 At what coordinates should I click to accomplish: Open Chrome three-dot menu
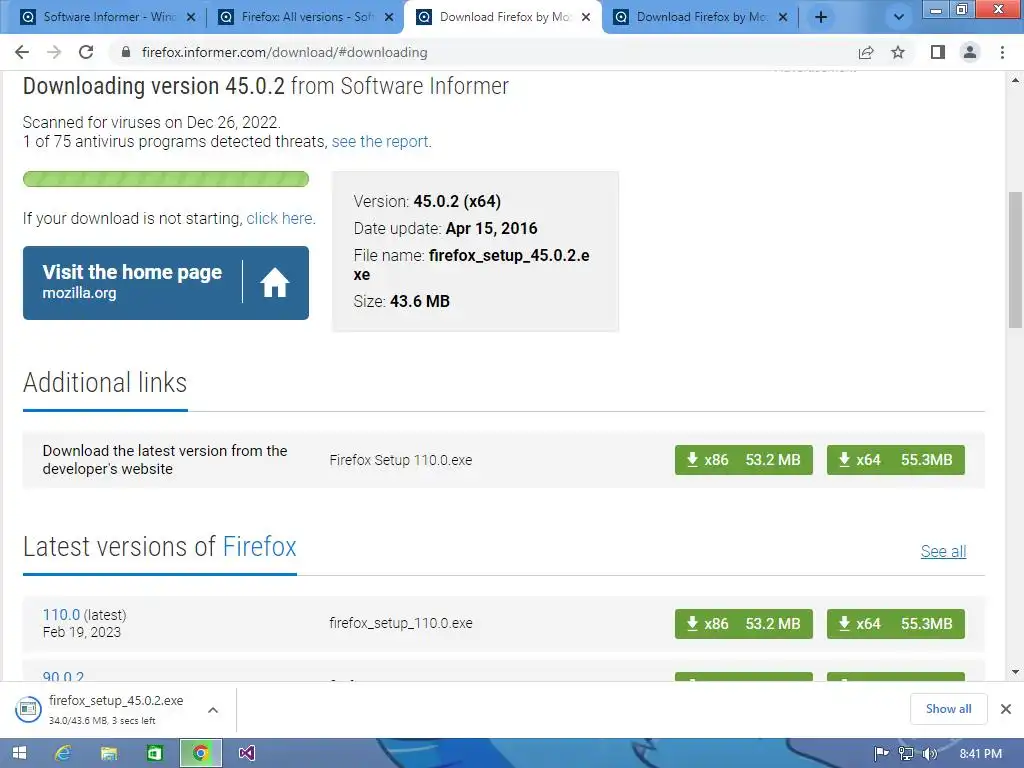coord(1002,52)
